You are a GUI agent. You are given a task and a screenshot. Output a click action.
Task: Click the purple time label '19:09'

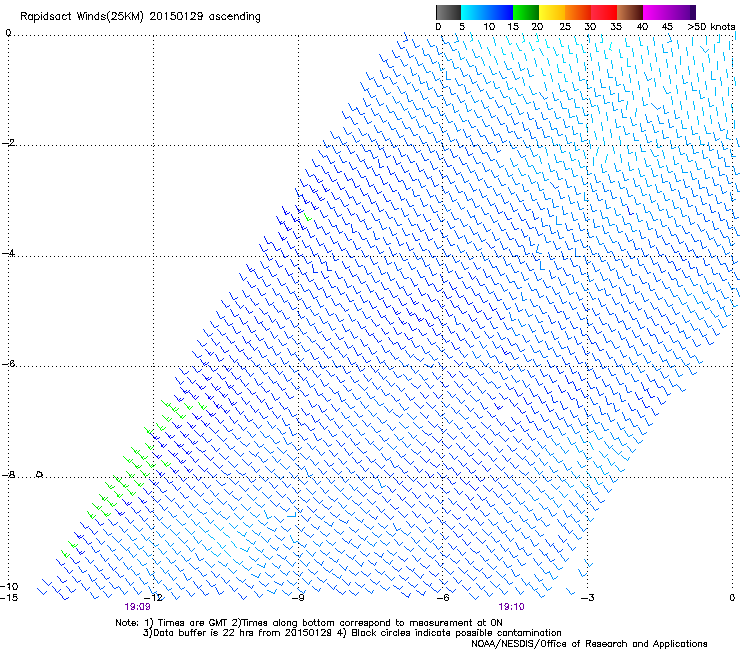coord(137,607)
